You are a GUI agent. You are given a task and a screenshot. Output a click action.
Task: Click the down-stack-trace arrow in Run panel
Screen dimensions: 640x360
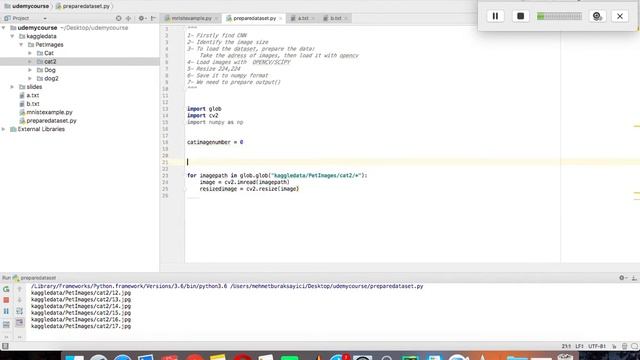(x=19, y=300)
